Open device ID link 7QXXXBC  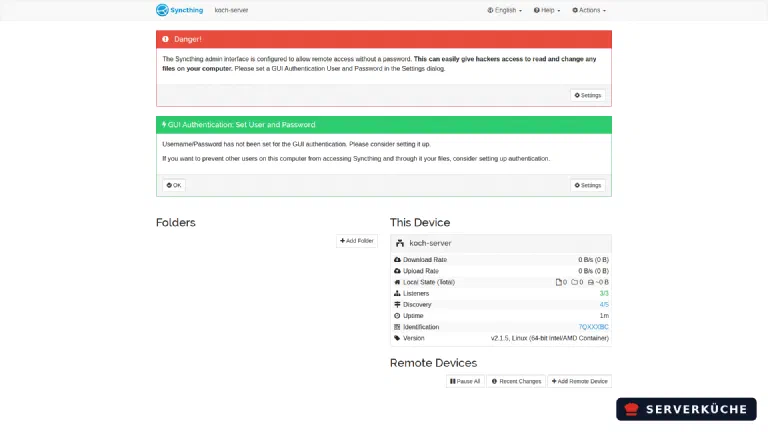[x=593, y=327]
